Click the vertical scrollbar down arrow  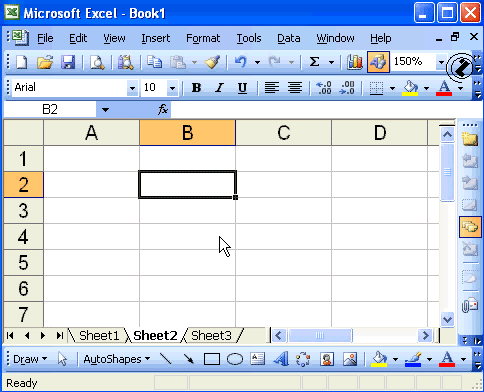click(447, 319)
